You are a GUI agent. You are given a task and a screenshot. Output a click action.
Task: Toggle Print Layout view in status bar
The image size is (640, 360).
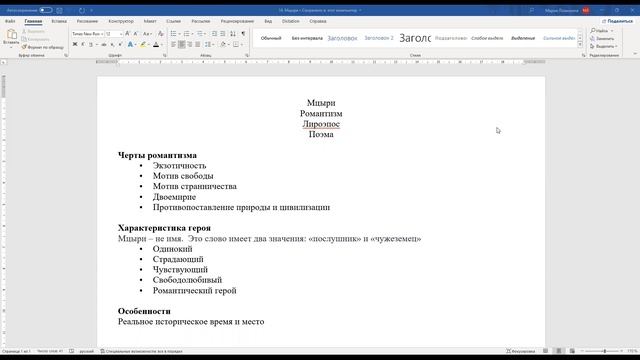[x=559, y=351]
